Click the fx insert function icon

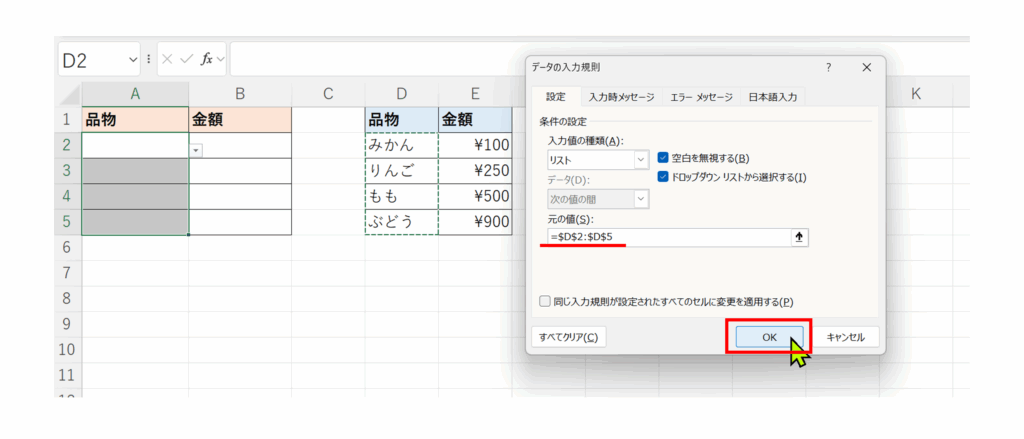tap(206, 60)
